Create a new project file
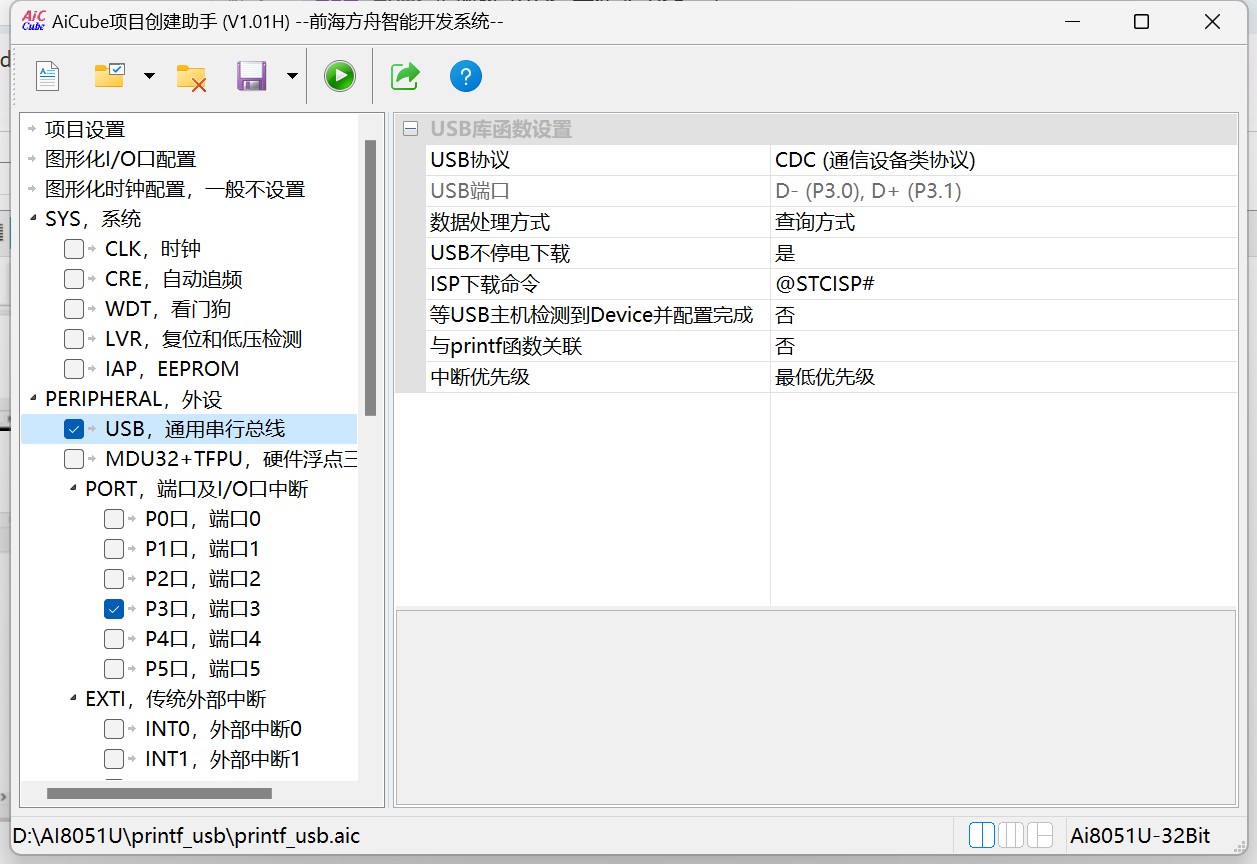This screenshot has width=1257, height=864. click(46, 75)
